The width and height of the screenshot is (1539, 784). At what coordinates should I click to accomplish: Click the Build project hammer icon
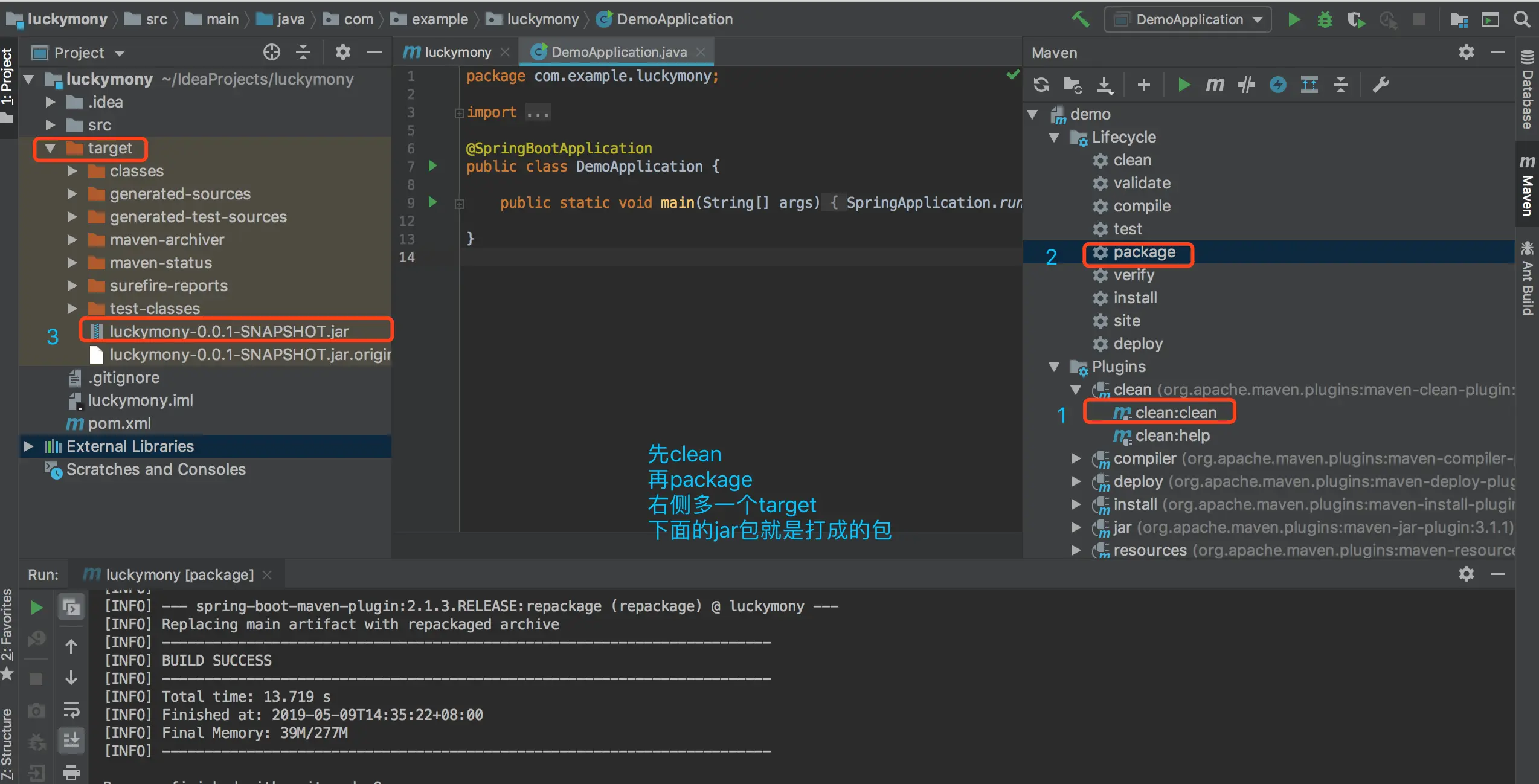1081,19
